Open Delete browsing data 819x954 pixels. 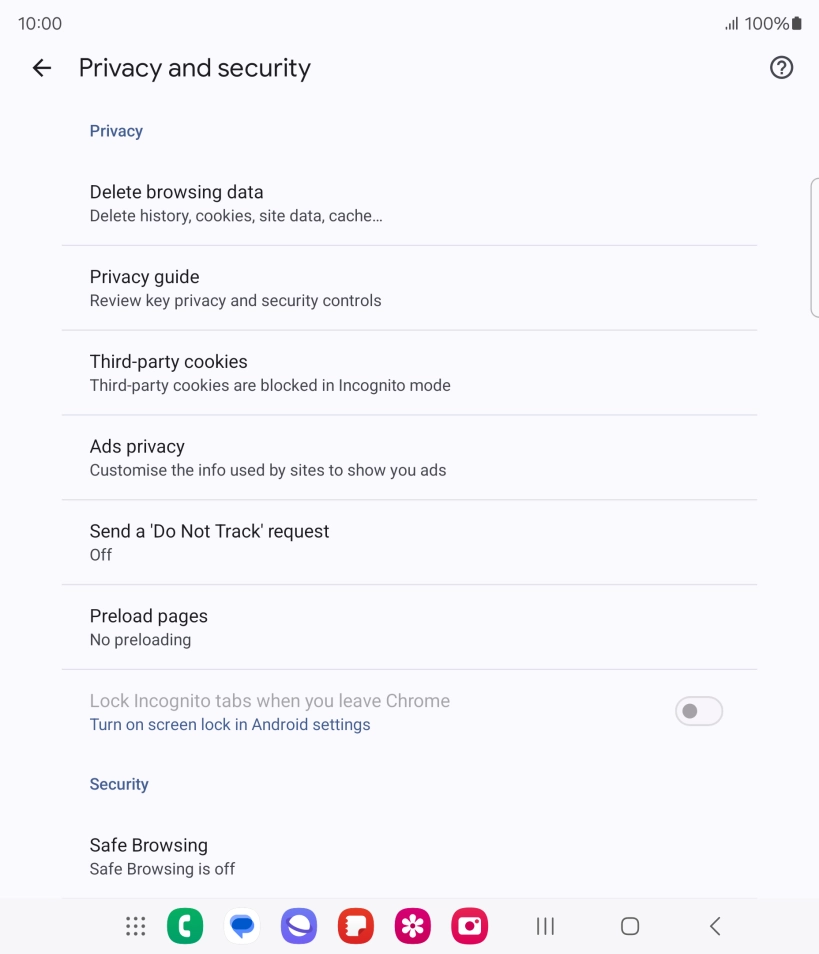click(410, 203)
